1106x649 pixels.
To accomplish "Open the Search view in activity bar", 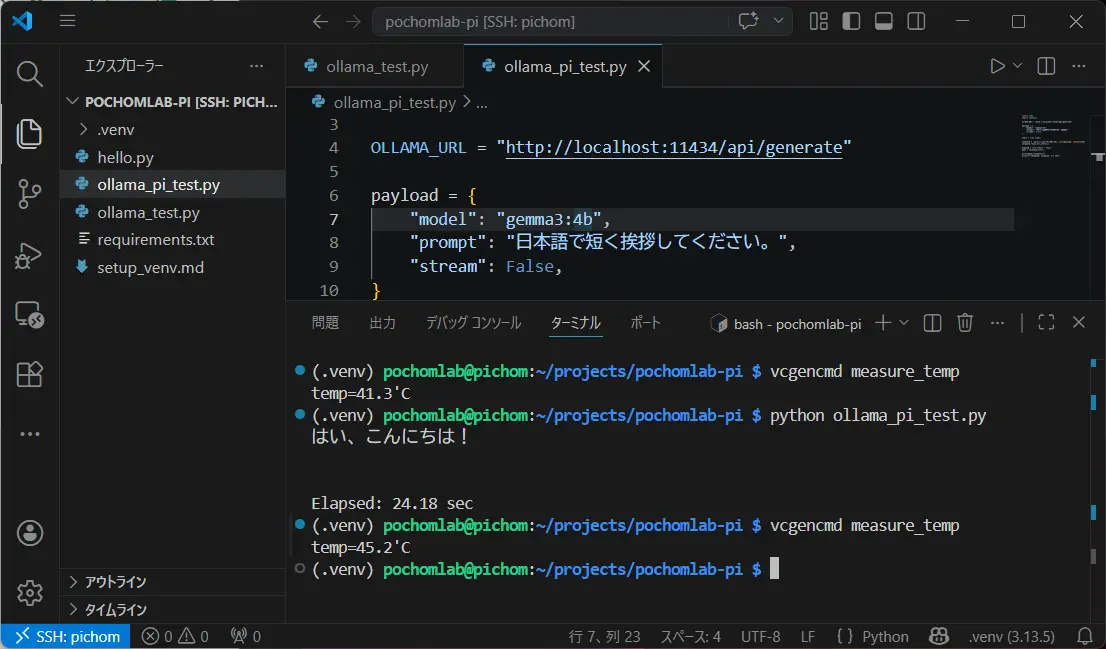I will pyautogui.click(x=29, y=73).
